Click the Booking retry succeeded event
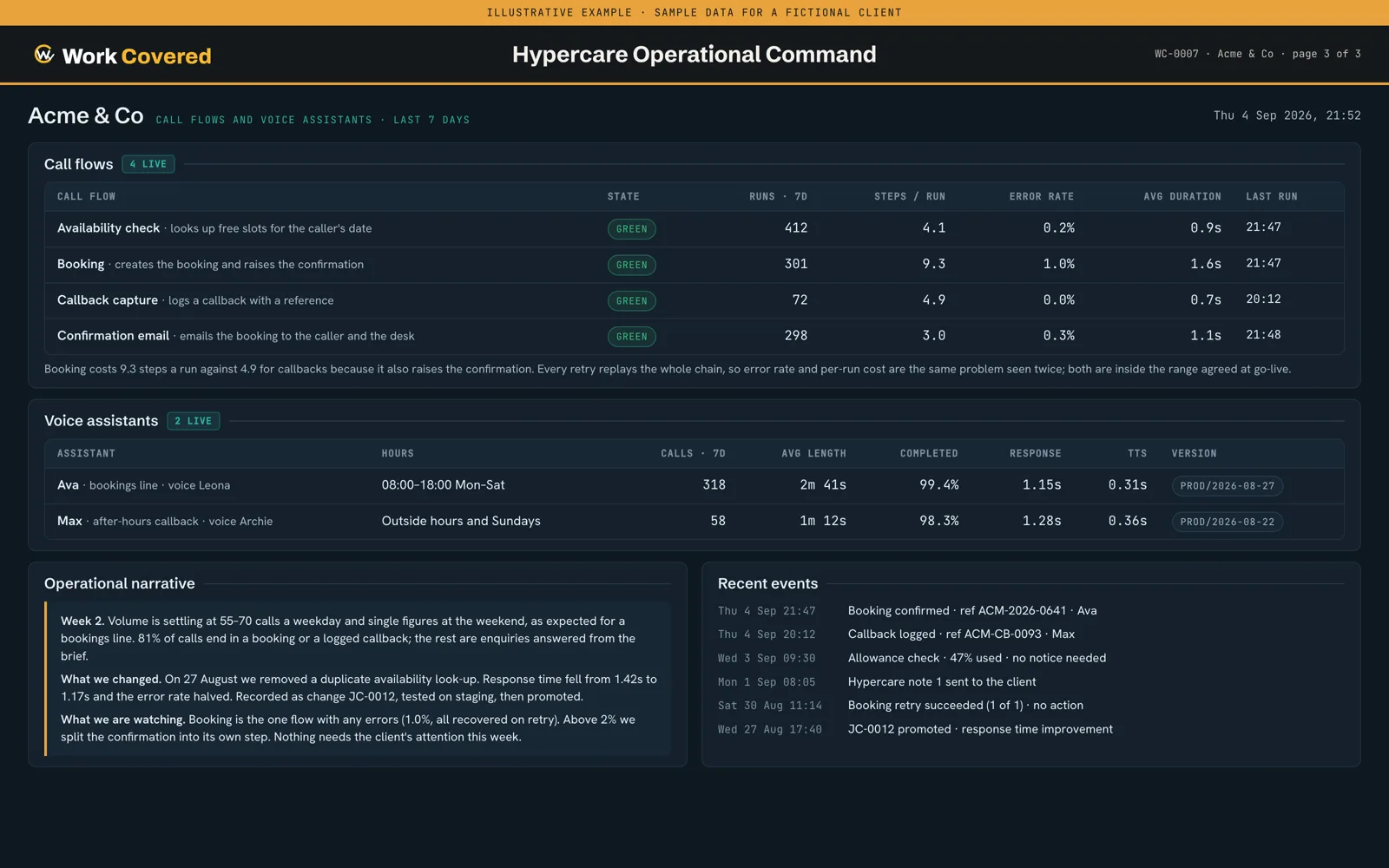 pyautogui.click(x=965, y=706)
